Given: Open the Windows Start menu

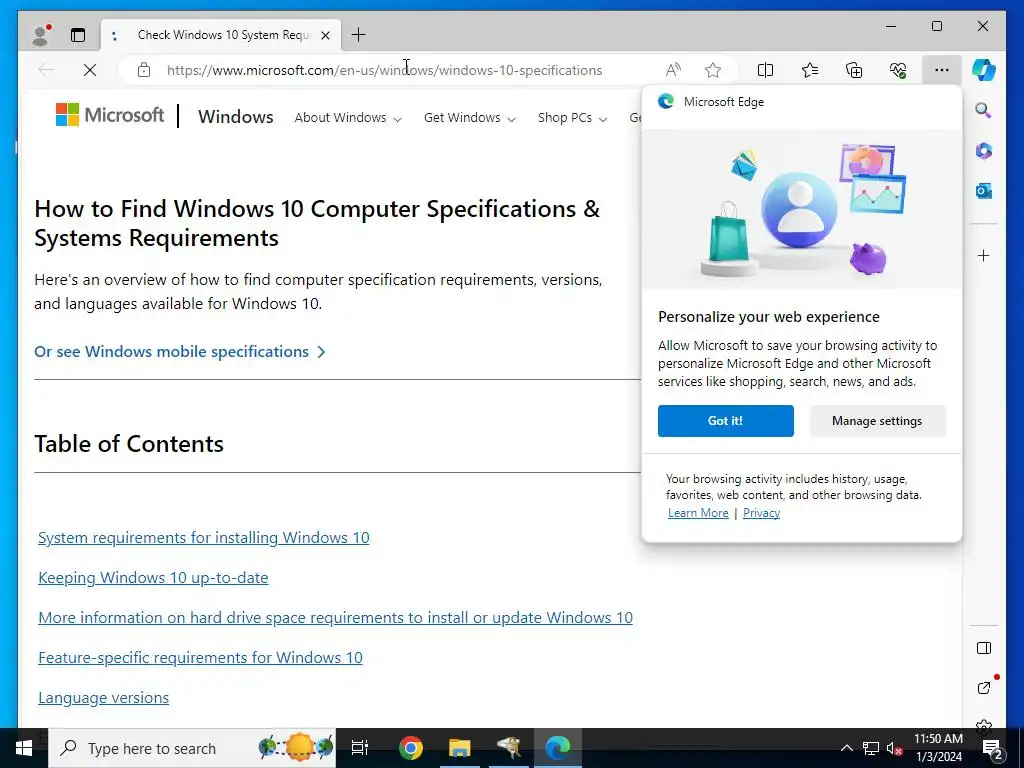Looking at the screenshot, I should pos(24,748).
